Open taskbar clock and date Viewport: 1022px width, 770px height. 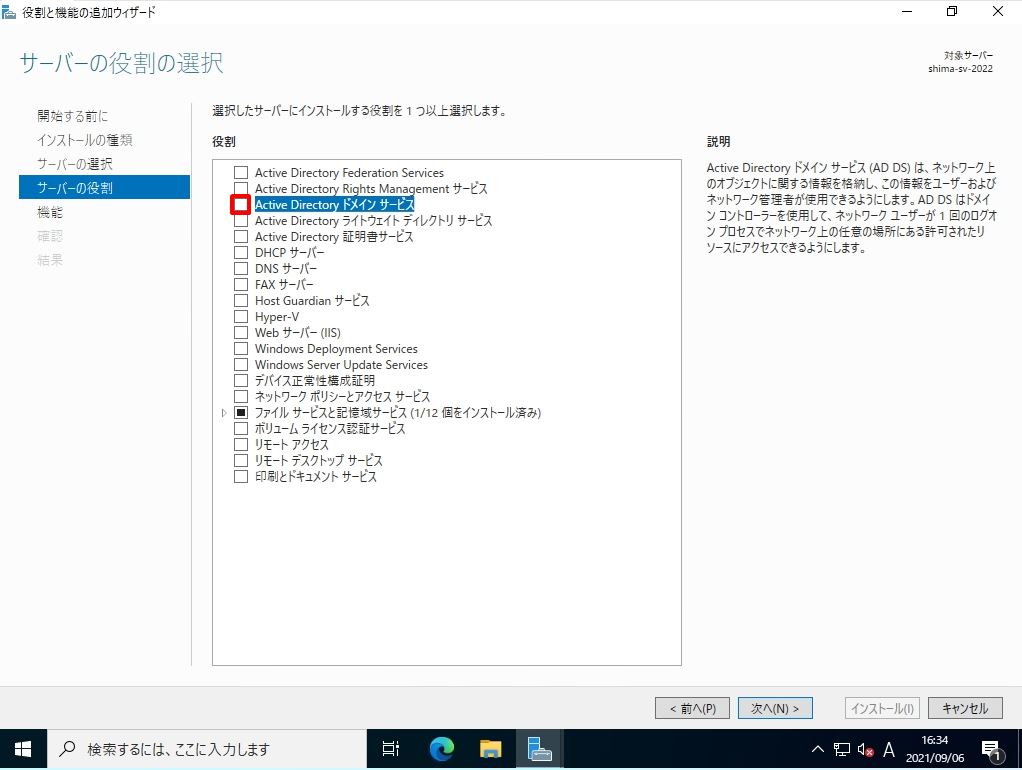935,749
